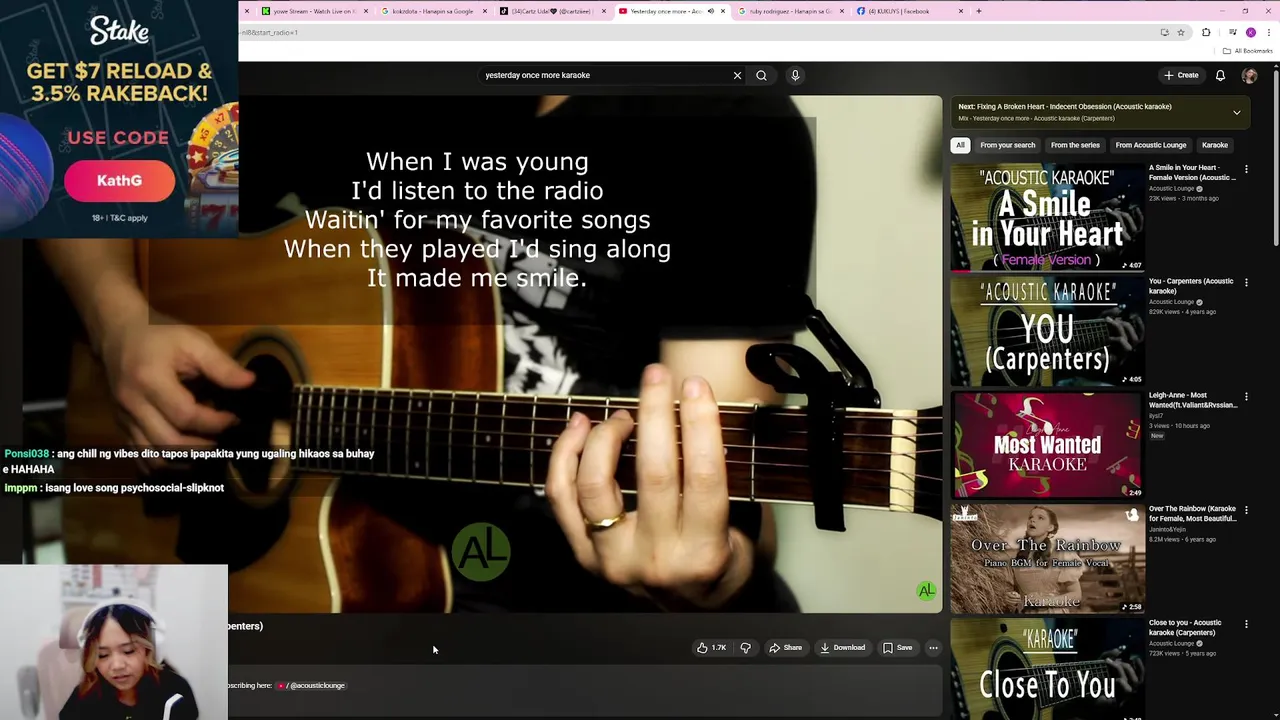Open title Close to you - Acoustic karaoke

pos(1185,628)
